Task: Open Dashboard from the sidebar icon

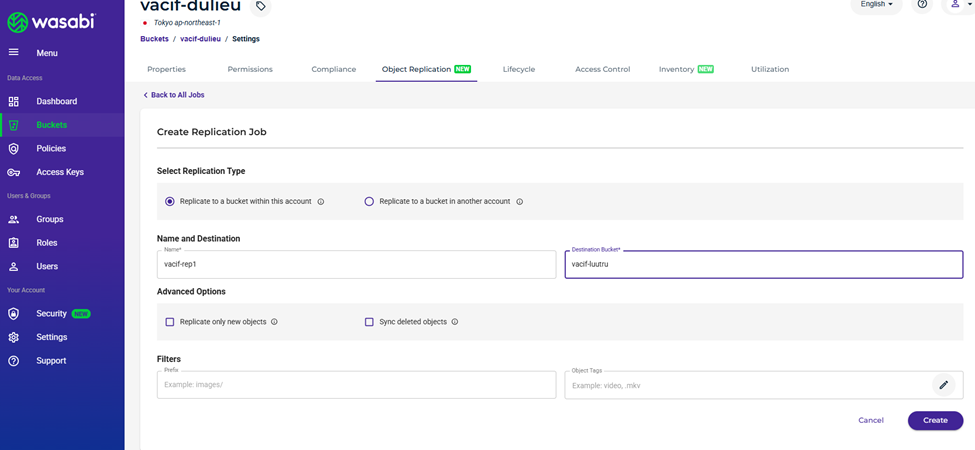Action: point(14,101)
